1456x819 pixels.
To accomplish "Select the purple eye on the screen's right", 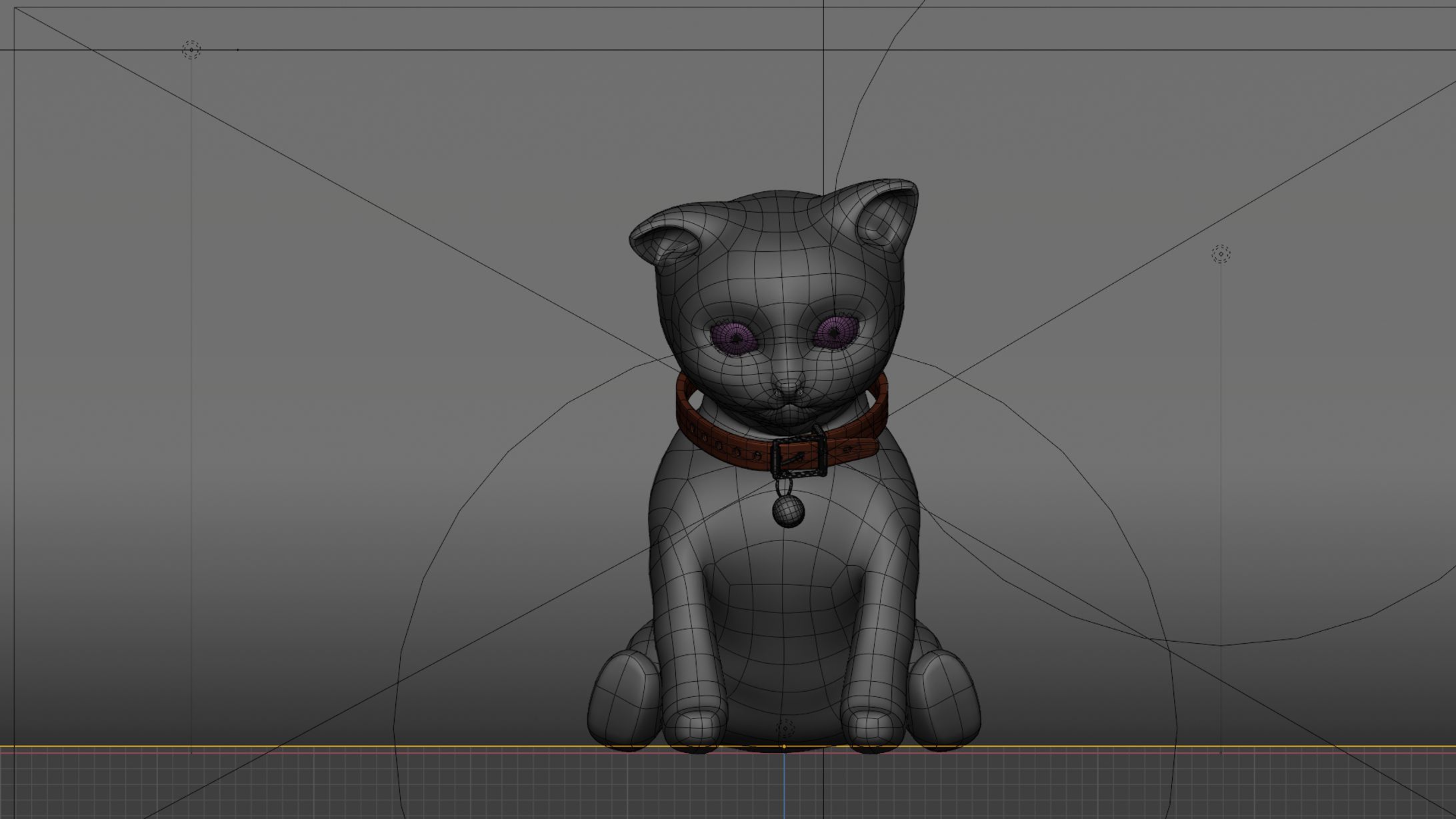I will [836, 333].
